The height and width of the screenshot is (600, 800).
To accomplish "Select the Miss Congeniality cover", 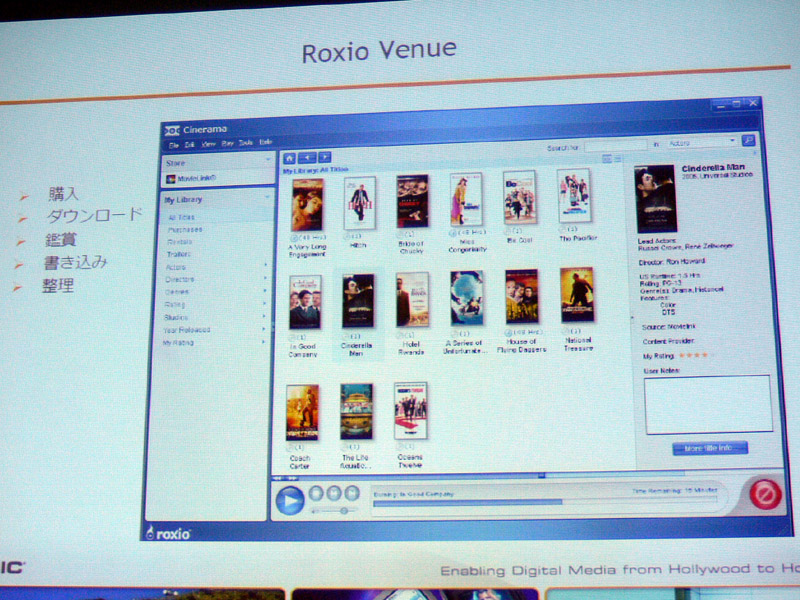I will tap(466, 199).
